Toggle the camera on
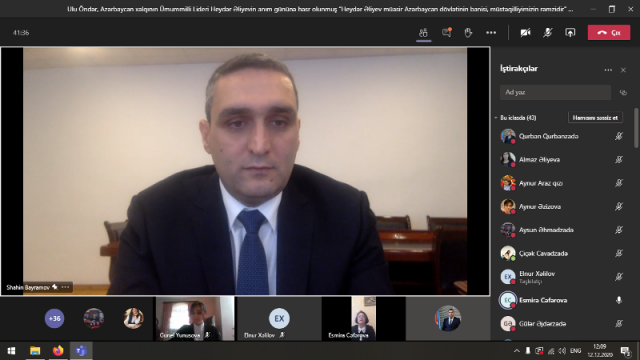This screenshot has width=640, height=360. click(525, 33)
